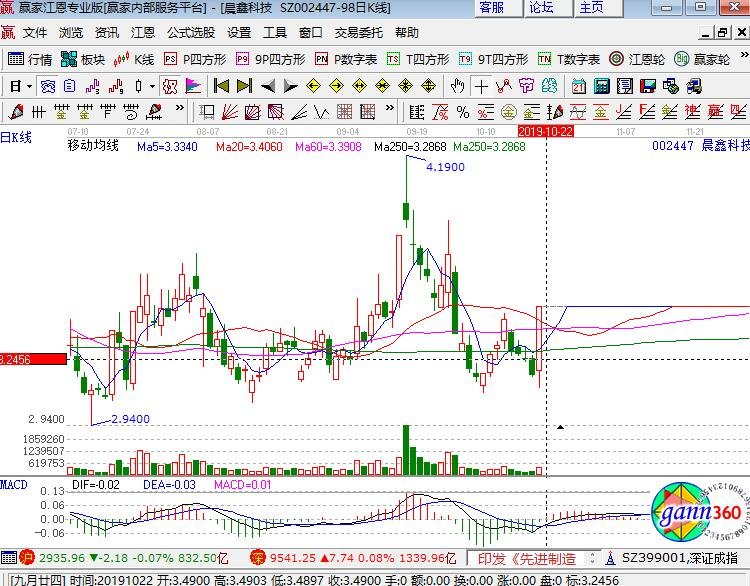This screenshot has height=586, width=750.
Task: Click the 客服 customer service button
Action: pyautogui.click(x=498, y=8)
